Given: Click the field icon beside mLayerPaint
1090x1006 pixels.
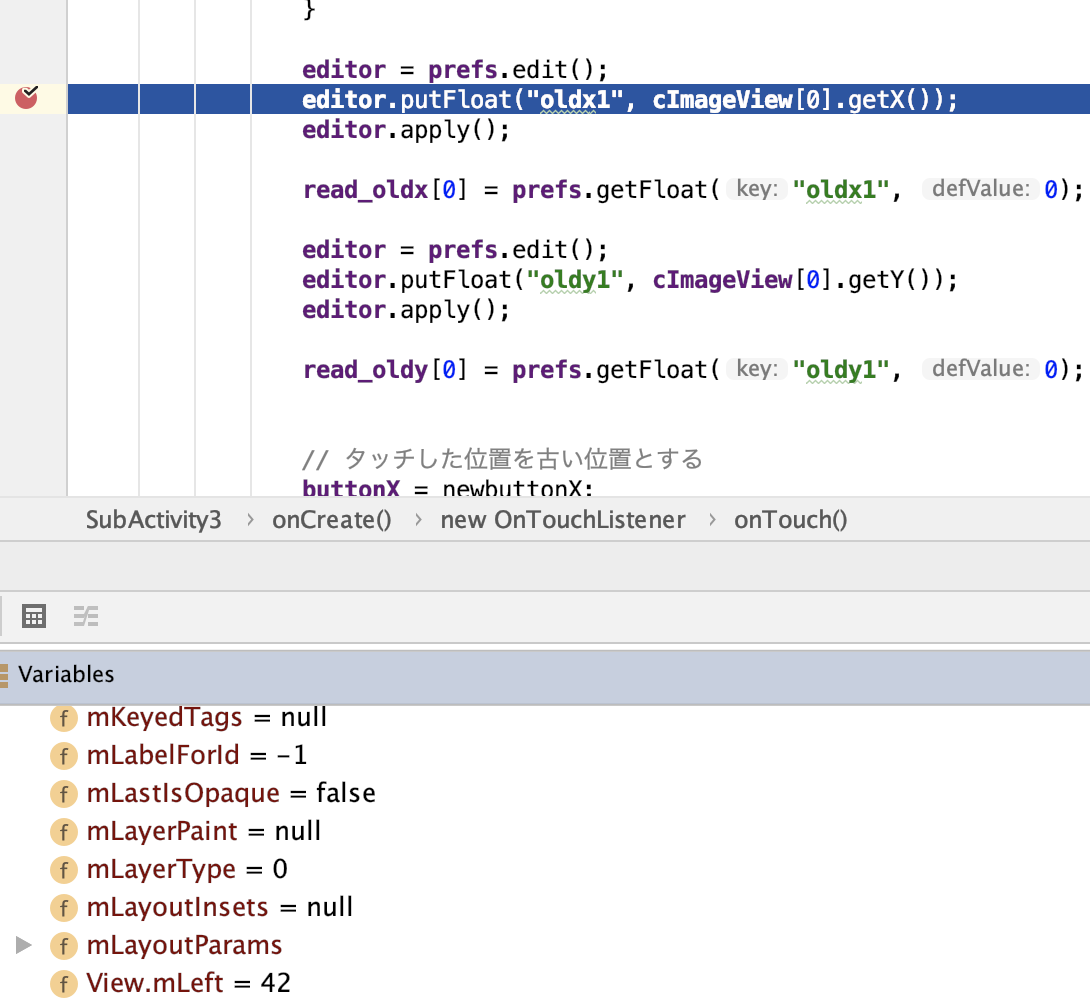Looking at the screenshot, I should click(x=63, y=832).
